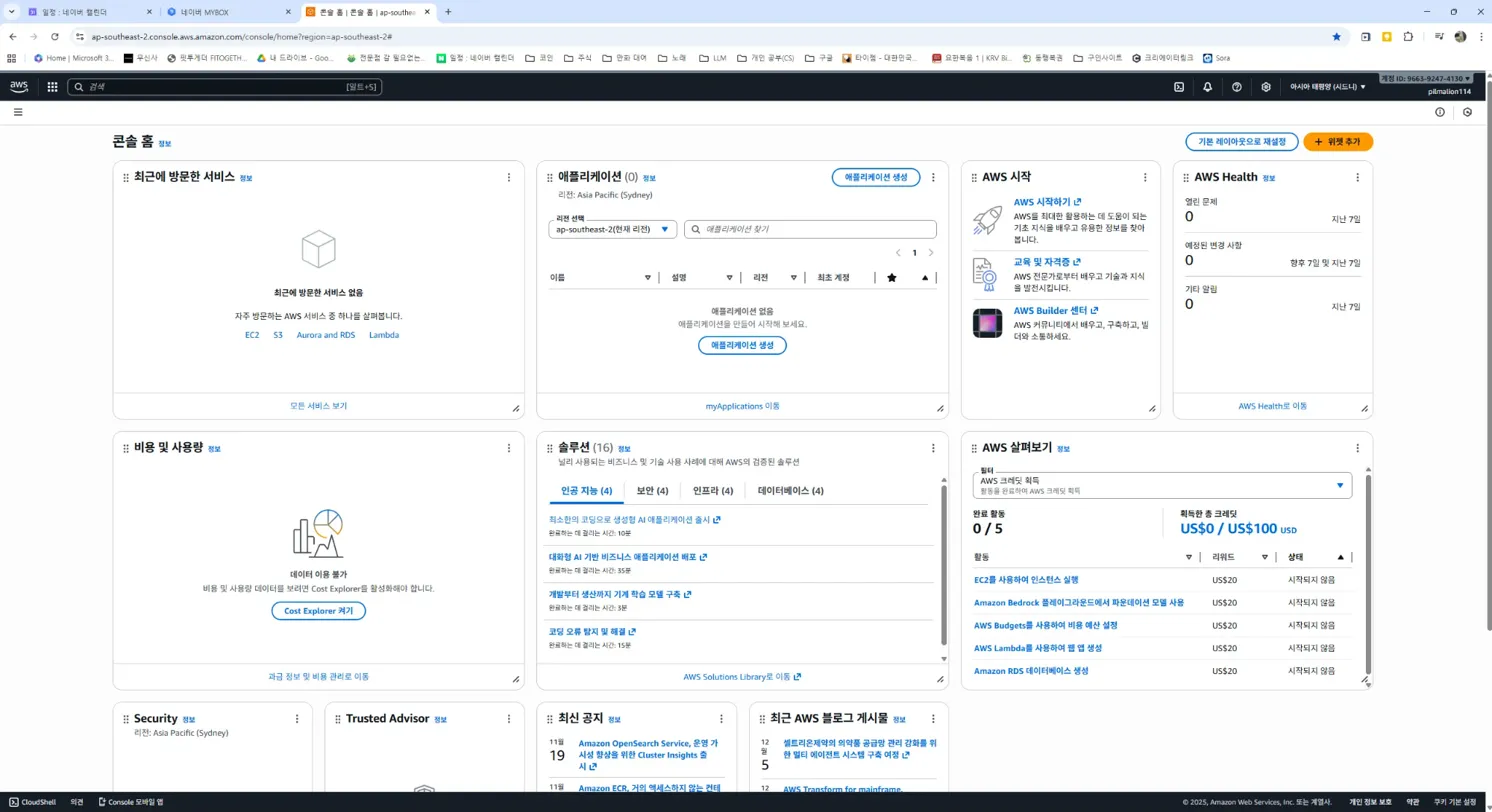Open 쿠키 기본 설정 in the footer
Image resolution: width=1492 pixels, height=812 pixels.
1455,802
